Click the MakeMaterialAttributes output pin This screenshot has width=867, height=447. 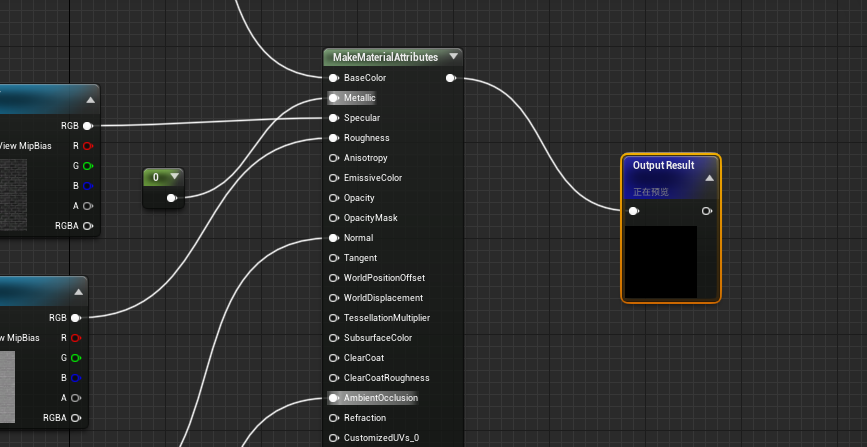pyautogui.click(x=451, y=78)
